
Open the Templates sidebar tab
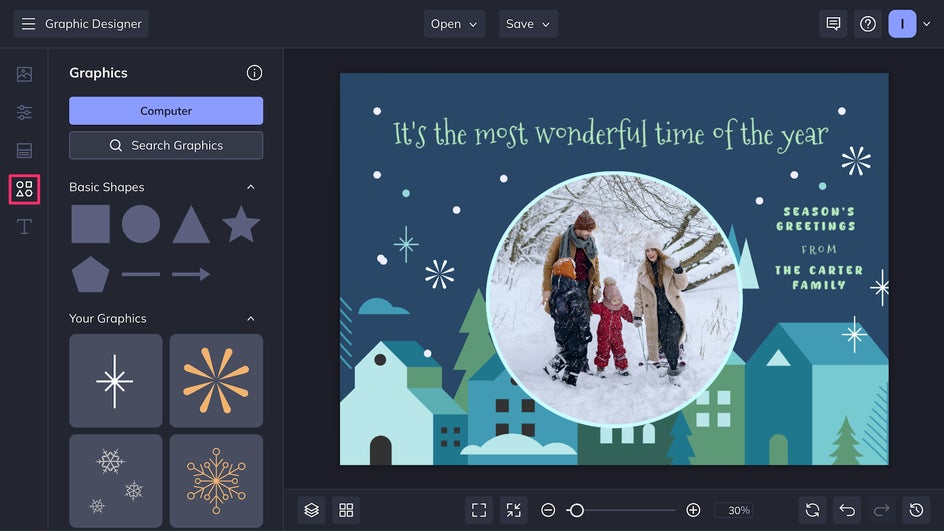pos(24,151)
